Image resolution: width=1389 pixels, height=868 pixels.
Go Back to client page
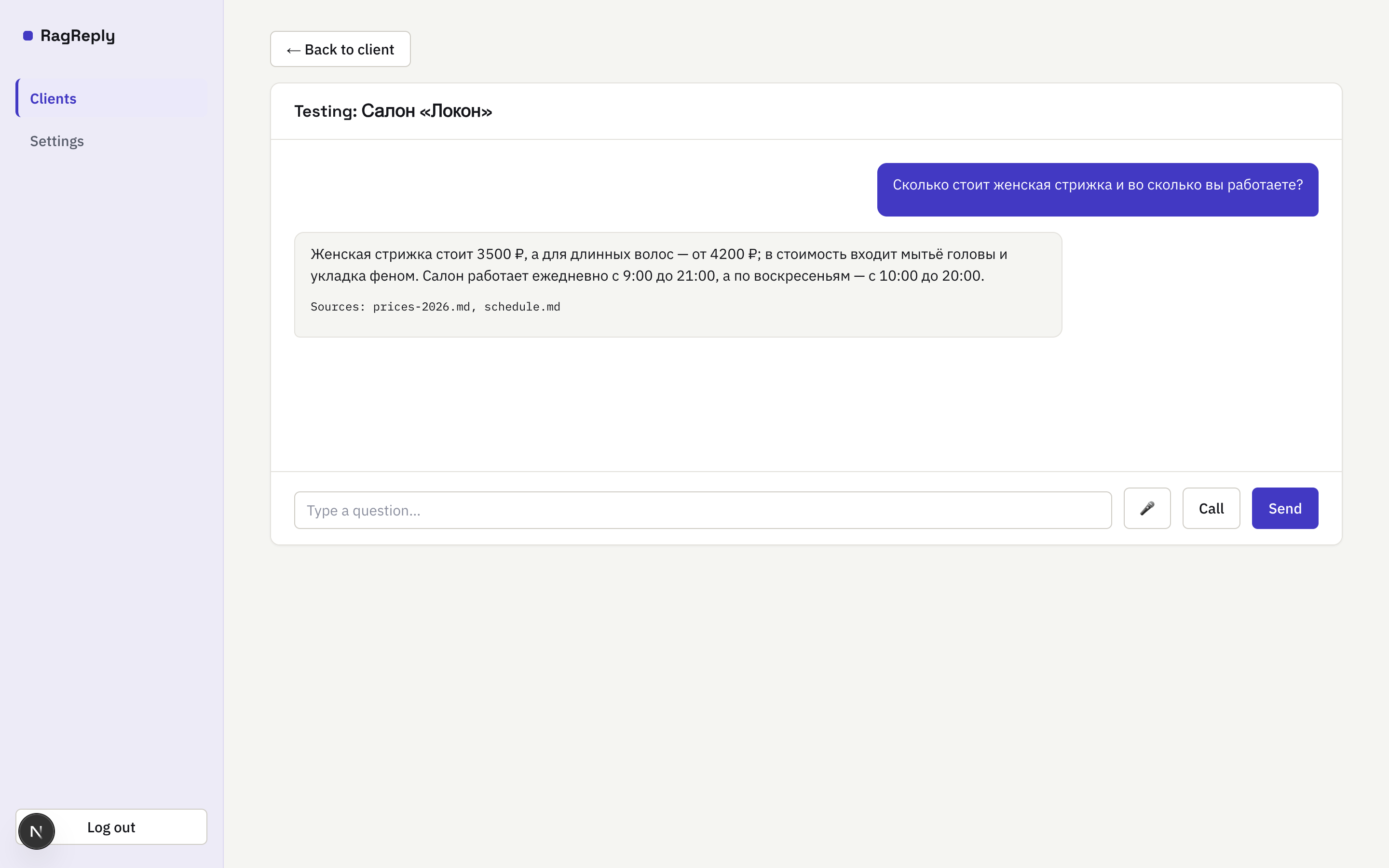coord(340,49)
